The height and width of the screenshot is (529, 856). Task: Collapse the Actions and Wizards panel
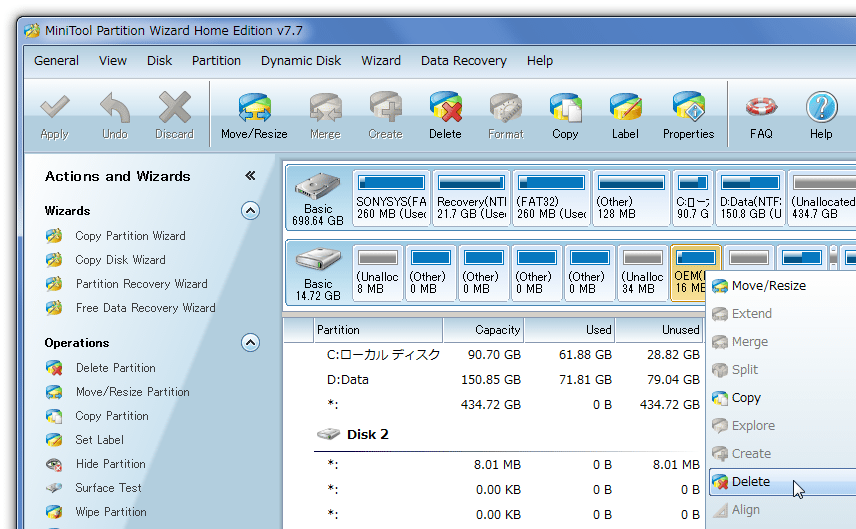pyautogui.click(x=250, y=176)
